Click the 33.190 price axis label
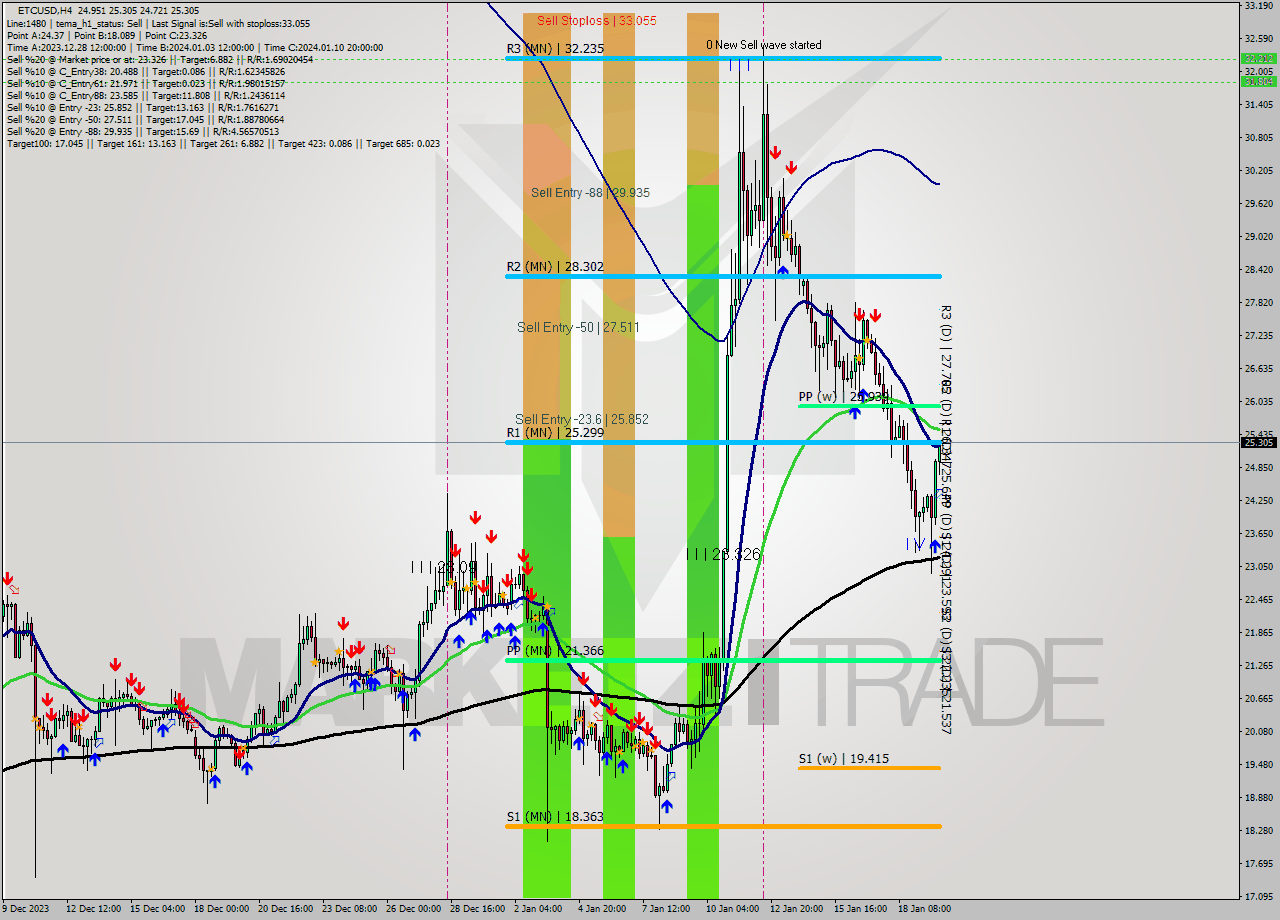Viewport: 1280px width, 920px height. coord(1258,6)
